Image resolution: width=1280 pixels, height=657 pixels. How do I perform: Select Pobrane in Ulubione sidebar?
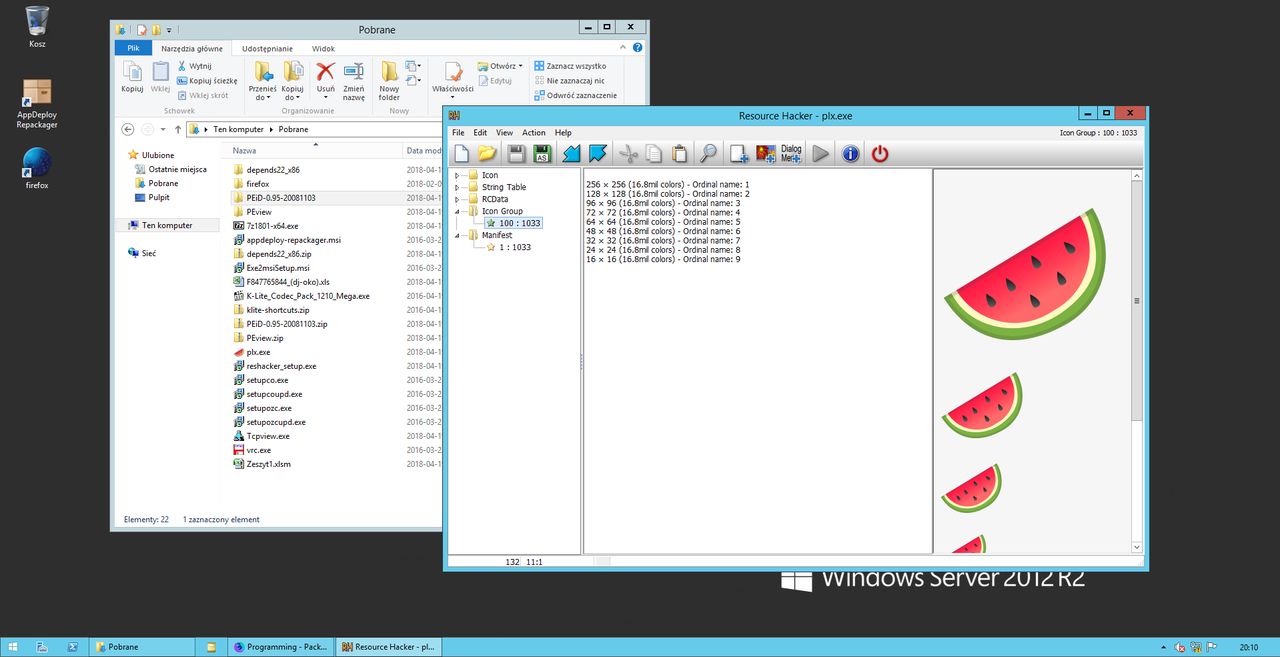pos(156,183)
